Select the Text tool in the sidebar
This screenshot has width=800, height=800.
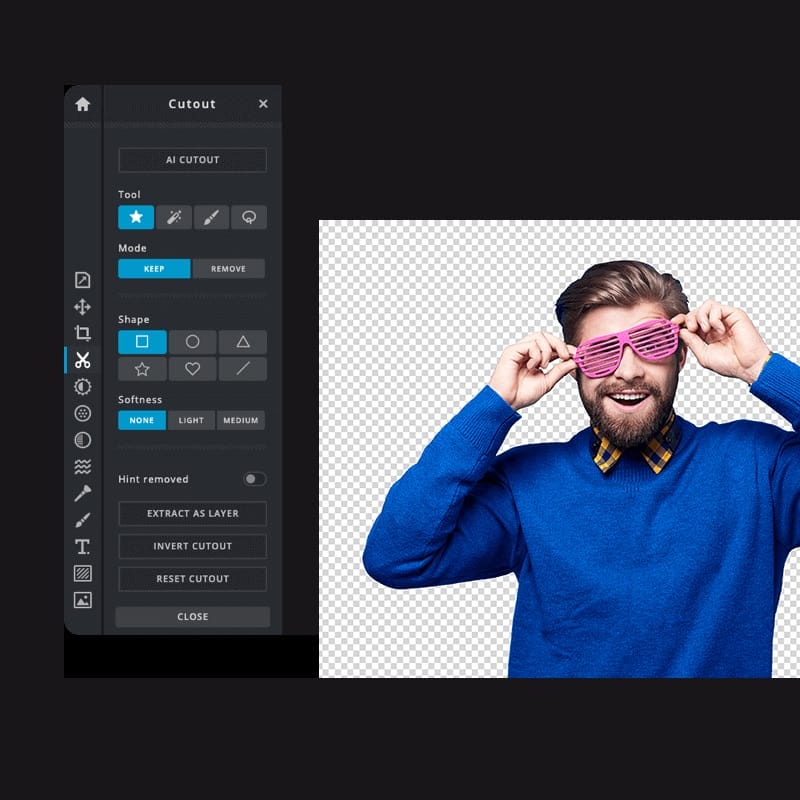pyautogui.click(x=84, y=546)
